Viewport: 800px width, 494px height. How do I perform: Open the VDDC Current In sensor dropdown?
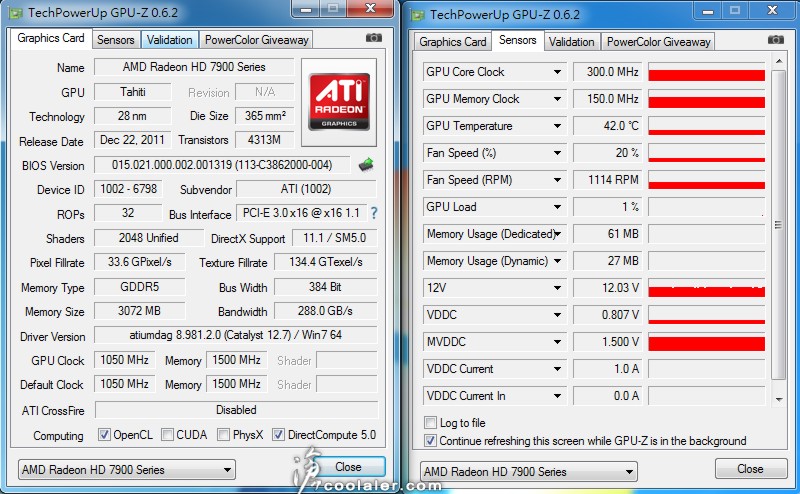[557, 396]
